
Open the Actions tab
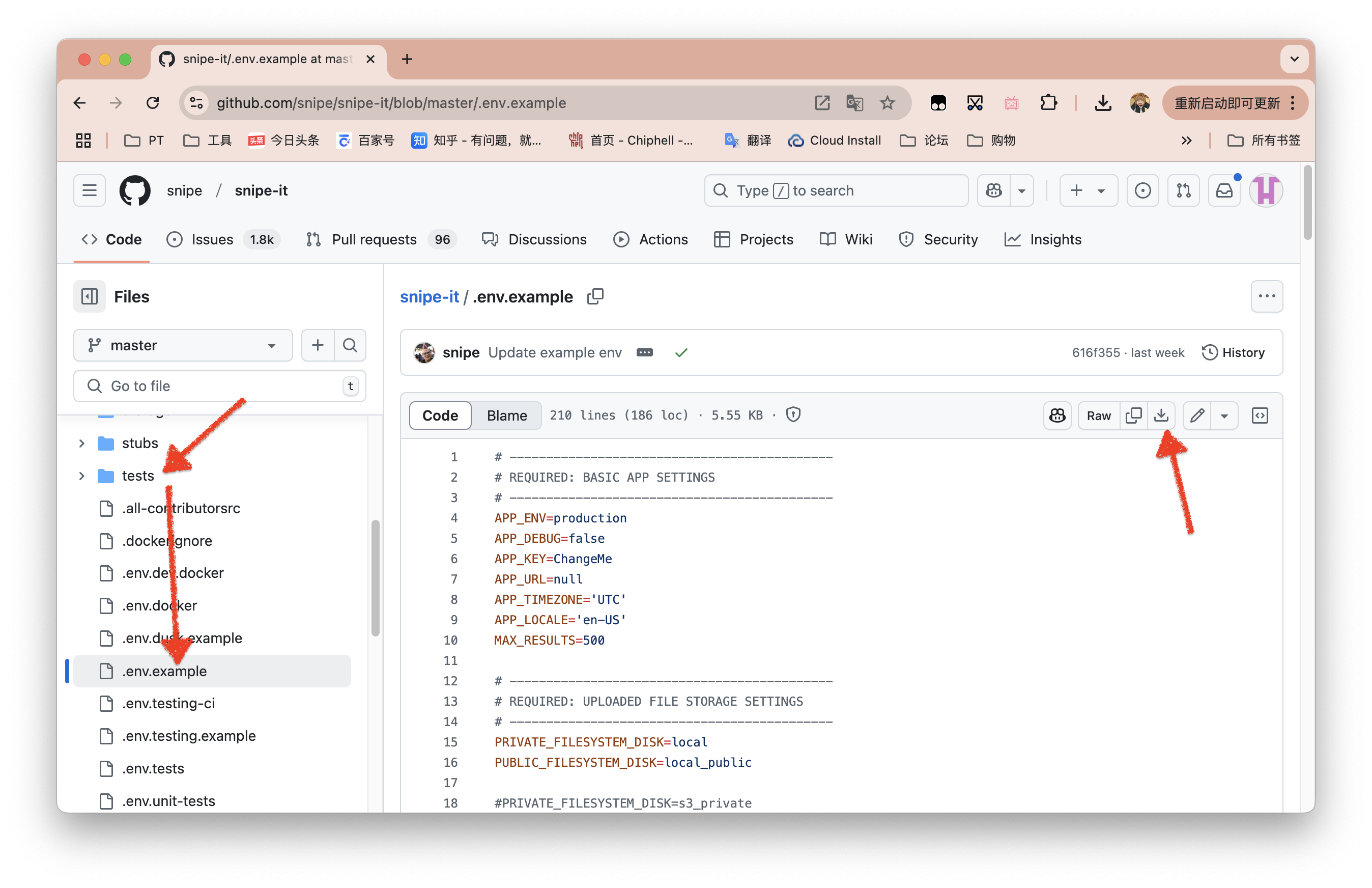[x=650, y=239]
